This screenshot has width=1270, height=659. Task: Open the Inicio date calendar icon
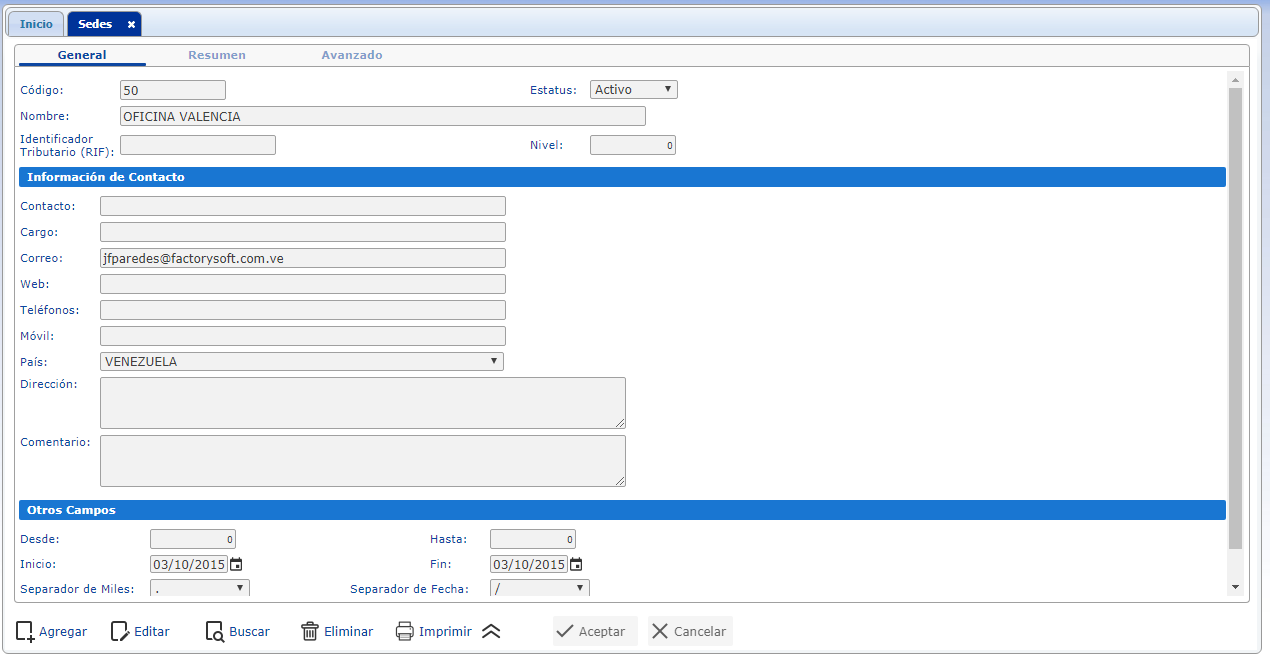pyautogui.click(x=236, y=564)
